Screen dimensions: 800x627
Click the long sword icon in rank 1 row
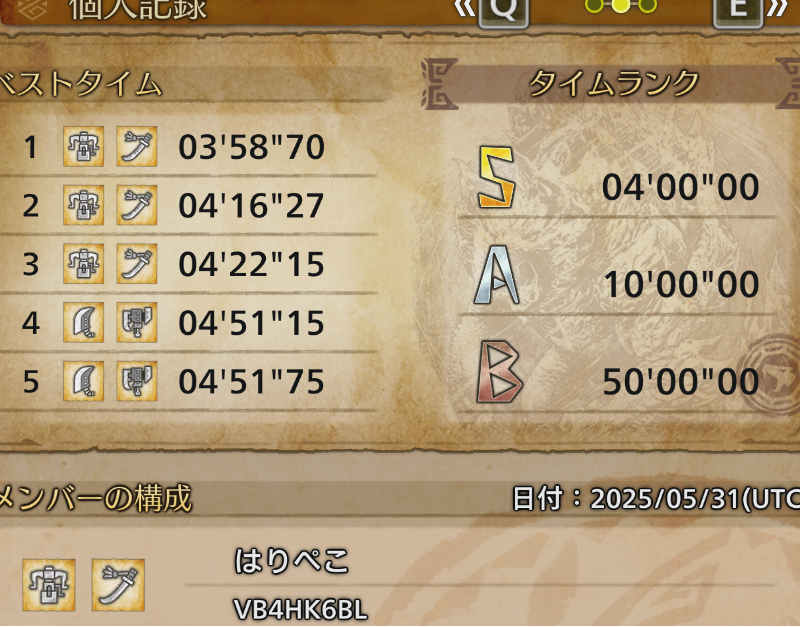coord(137,147)
